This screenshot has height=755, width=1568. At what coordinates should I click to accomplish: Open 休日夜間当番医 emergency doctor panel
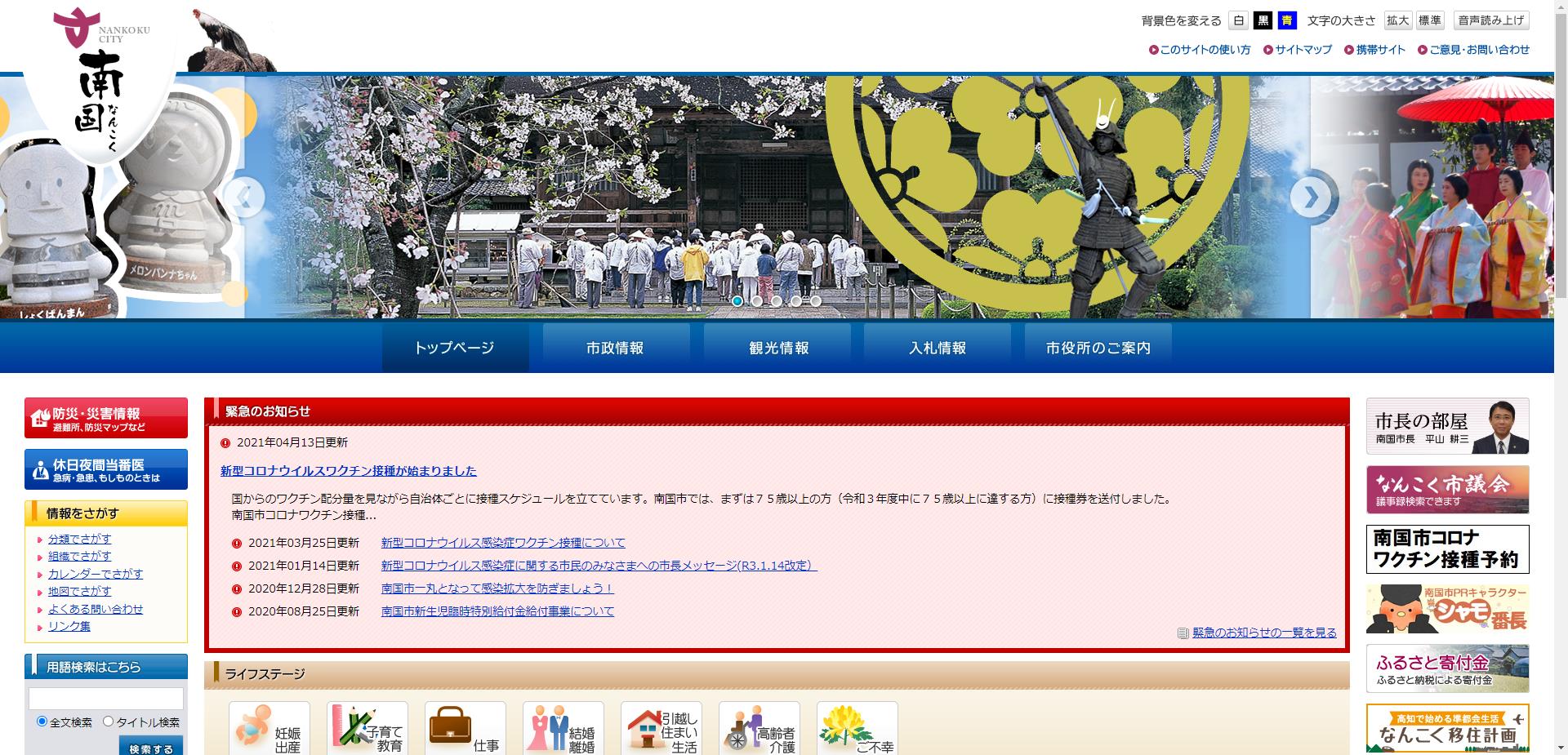[106, 469]
